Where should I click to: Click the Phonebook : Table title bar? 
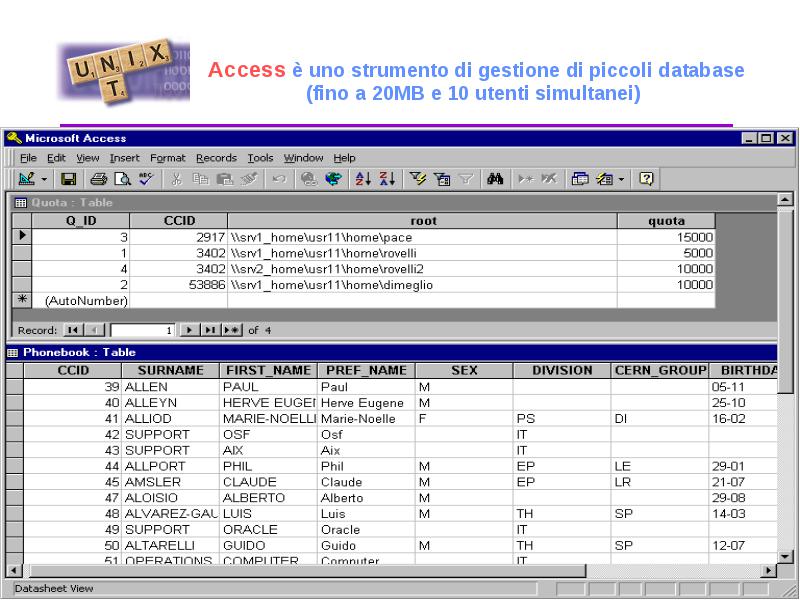[x=392, y=353]
